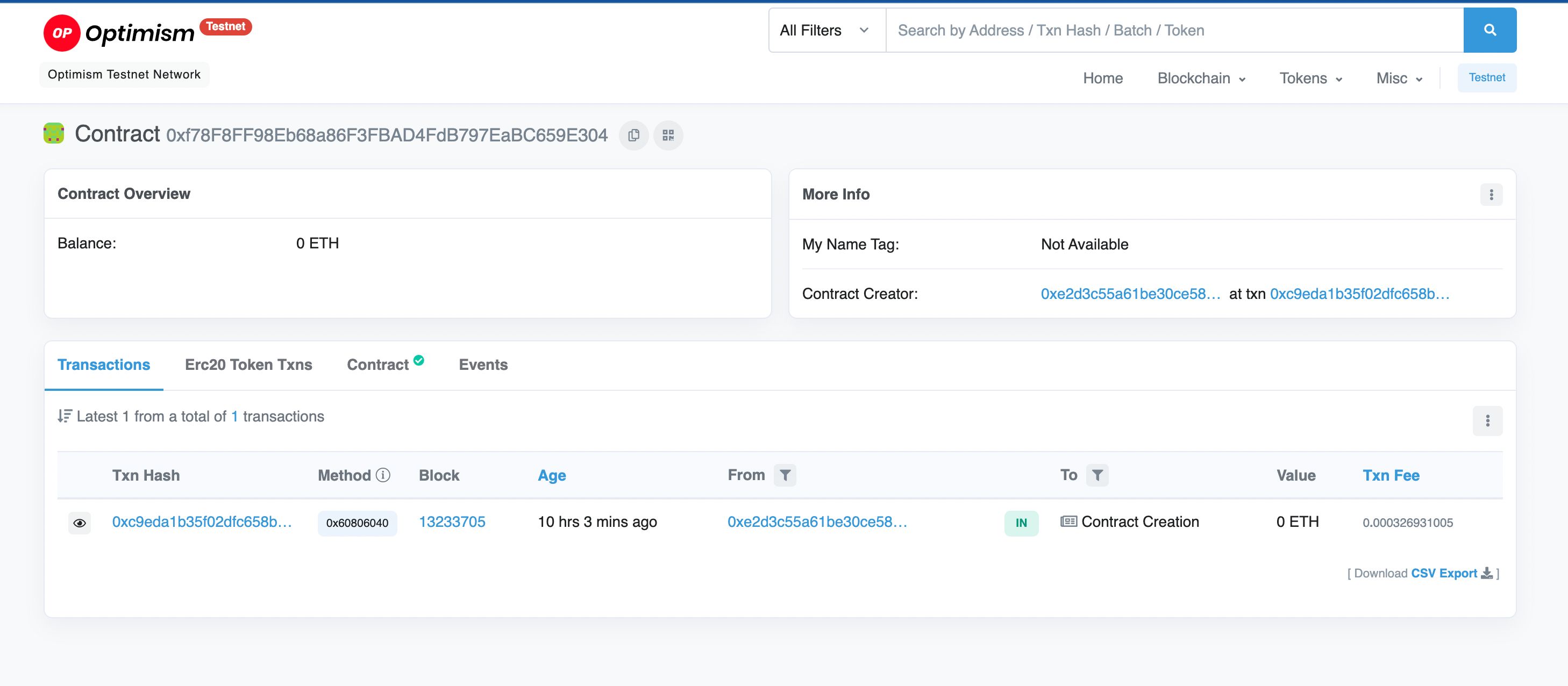This screenshot has width=1568, height=686.
Task: Click the sort icon beside Latest 1
Action: click(65, 416)
